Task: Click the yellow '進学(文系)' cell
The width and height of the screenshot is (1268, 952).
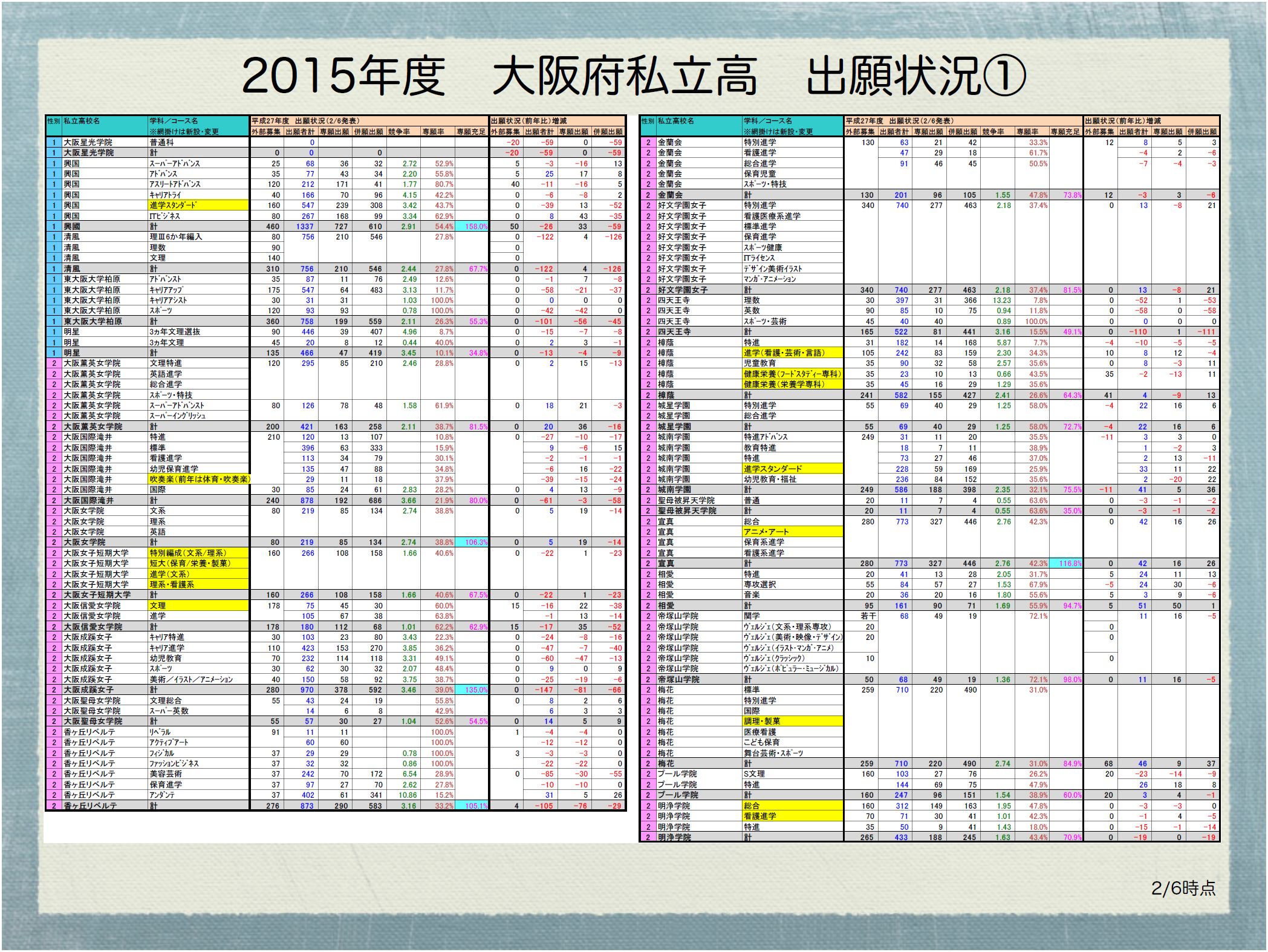Action: tap(199, 574)
